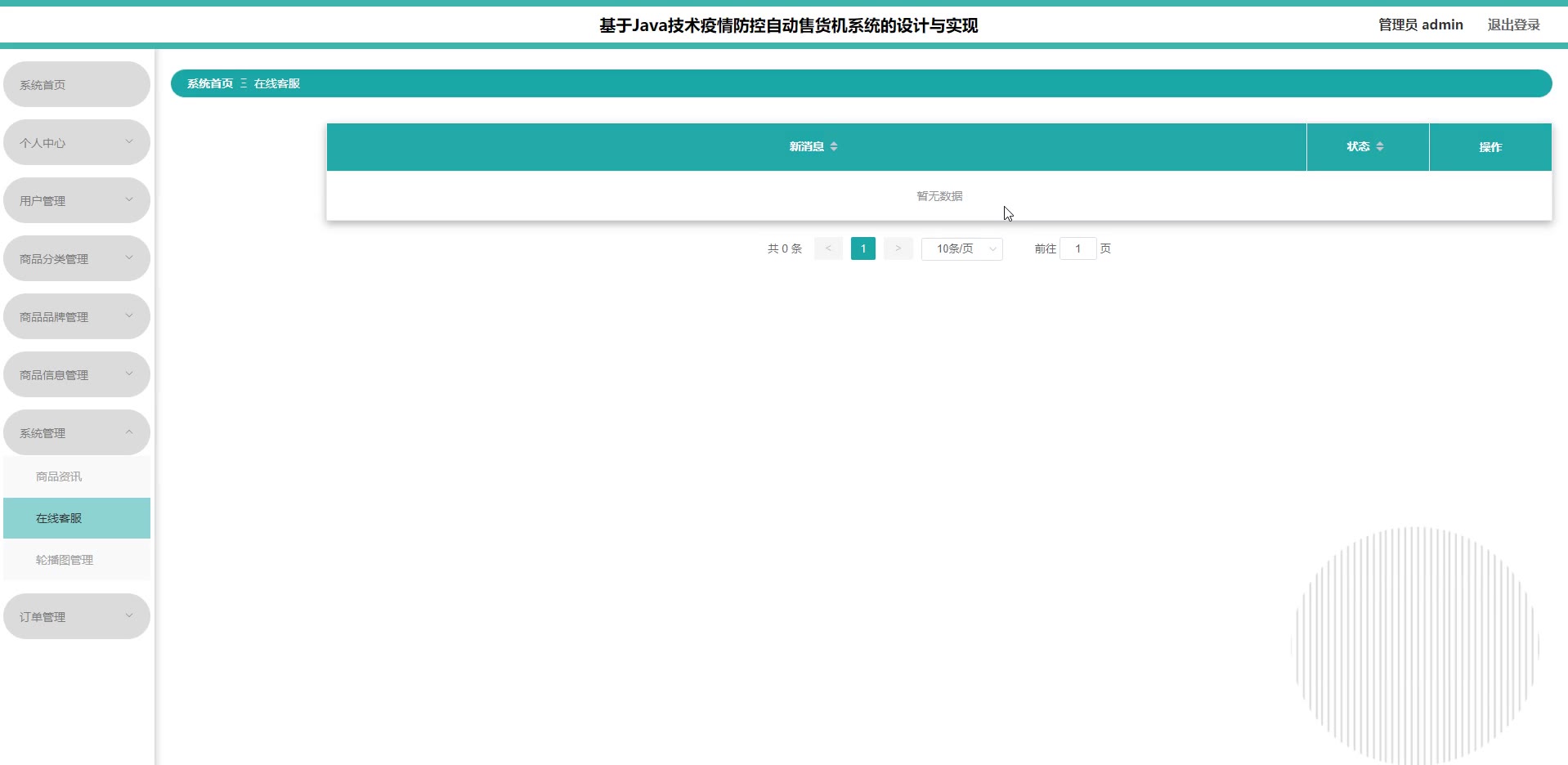1568x765 pixels.
Task: Select the 在线客服 submenu item
Action: tap(77, 518)
